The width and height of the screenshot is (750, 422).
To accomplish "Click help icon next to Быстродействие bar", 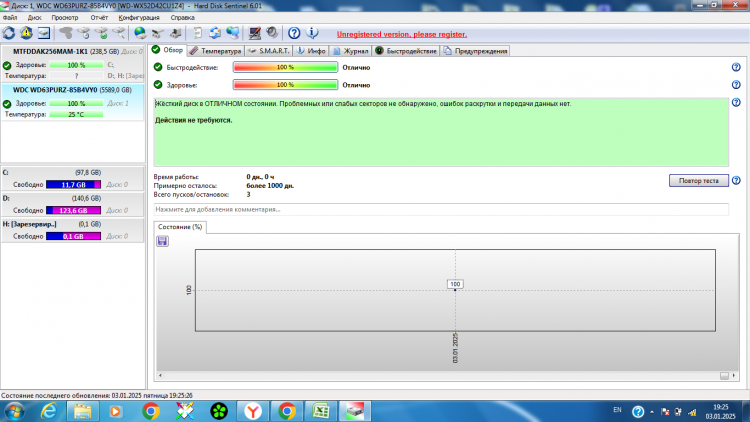I will (x=736, y=67).
